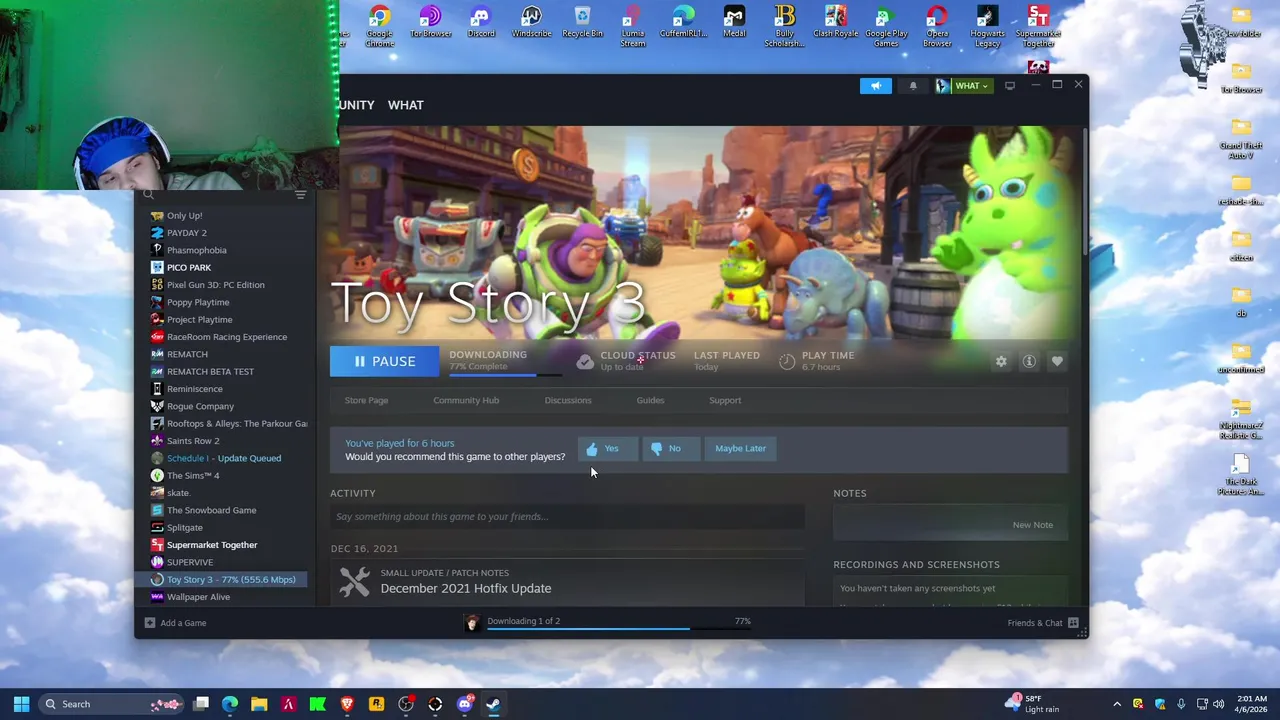Open Windscribe desktop shortcut

tap(531, 22)
